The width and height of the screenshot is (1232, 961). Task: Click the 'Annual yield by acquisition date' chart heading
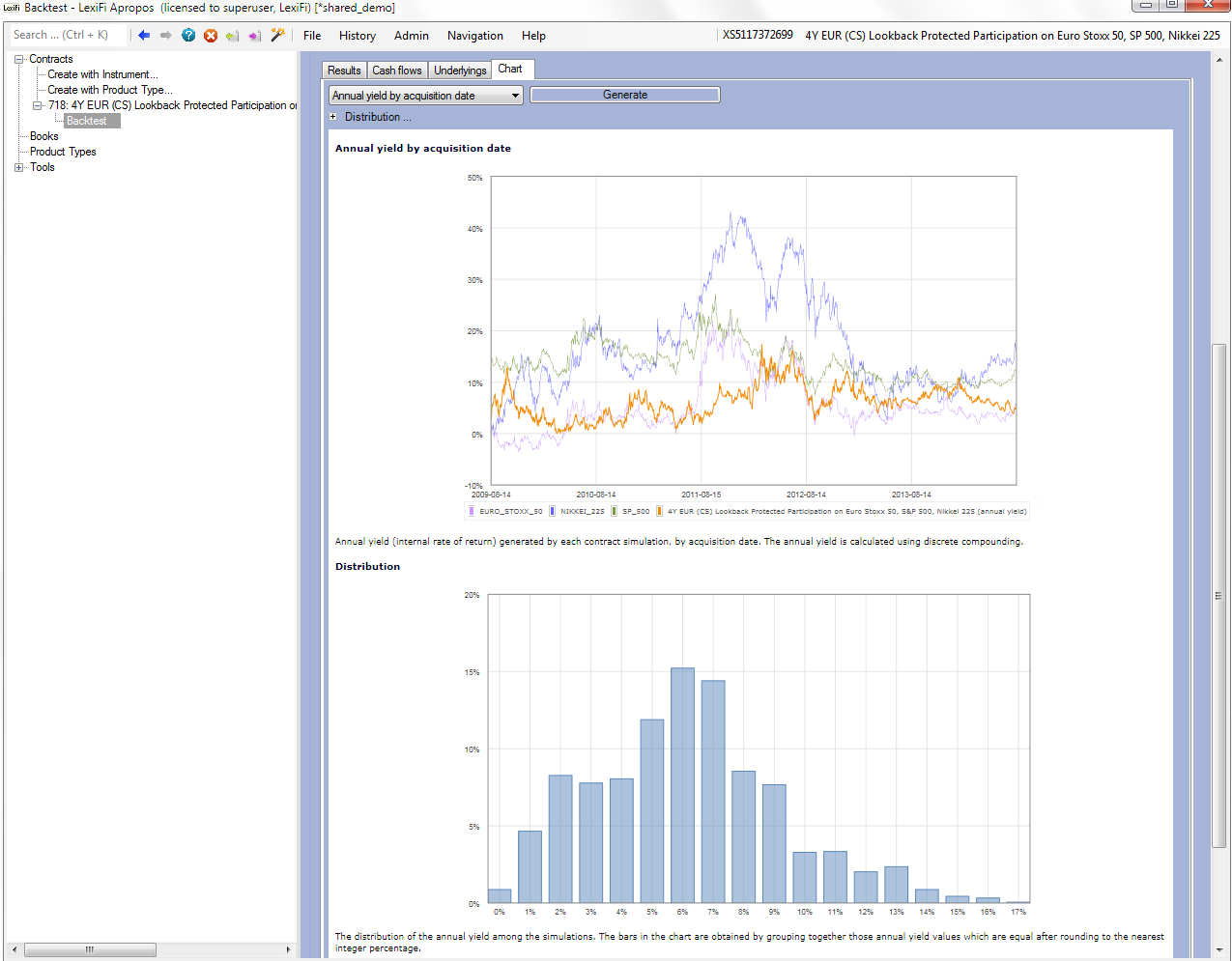pos(423,149)
